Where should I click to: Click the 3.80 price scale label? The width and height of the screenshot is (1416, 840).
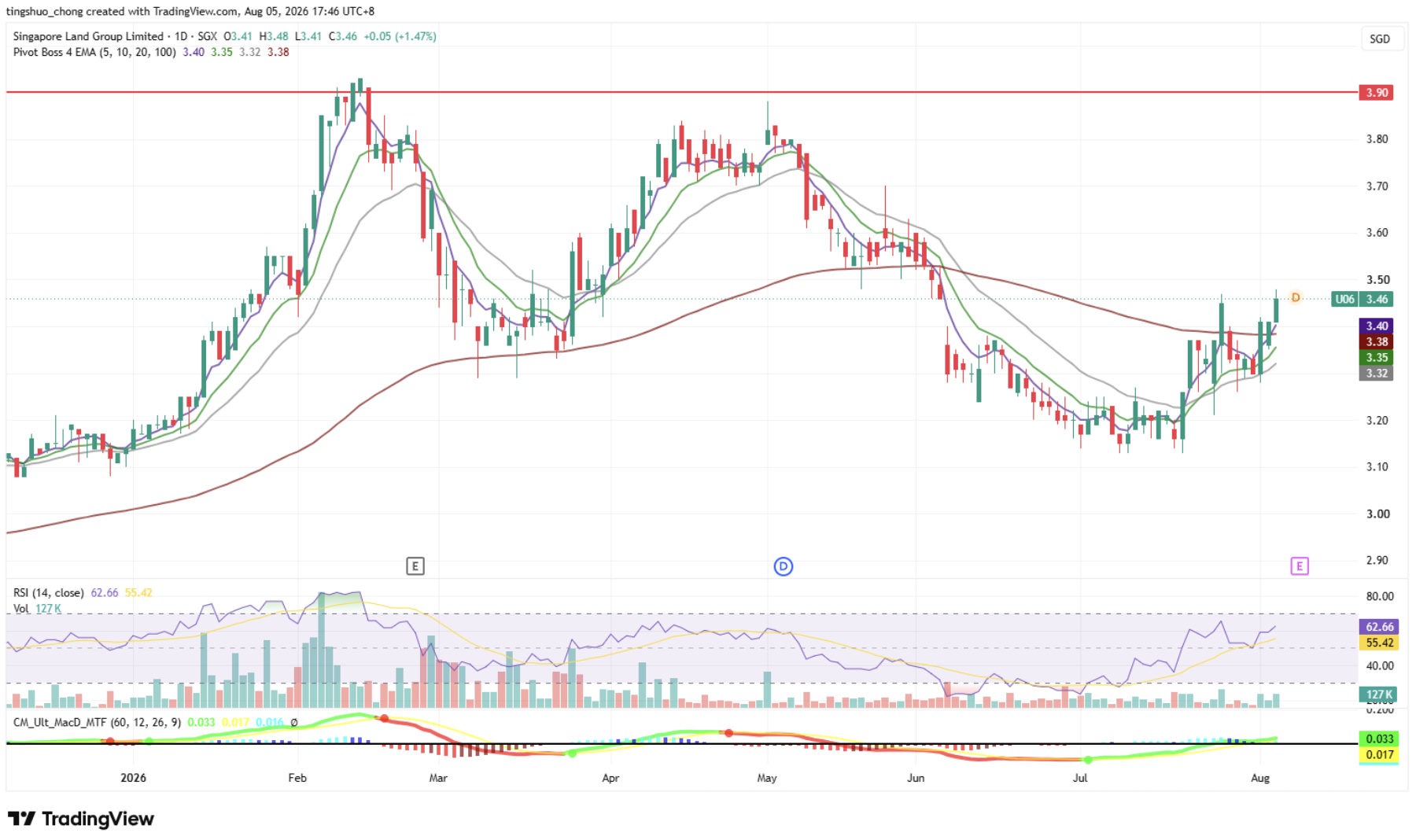pos(1377,139)
